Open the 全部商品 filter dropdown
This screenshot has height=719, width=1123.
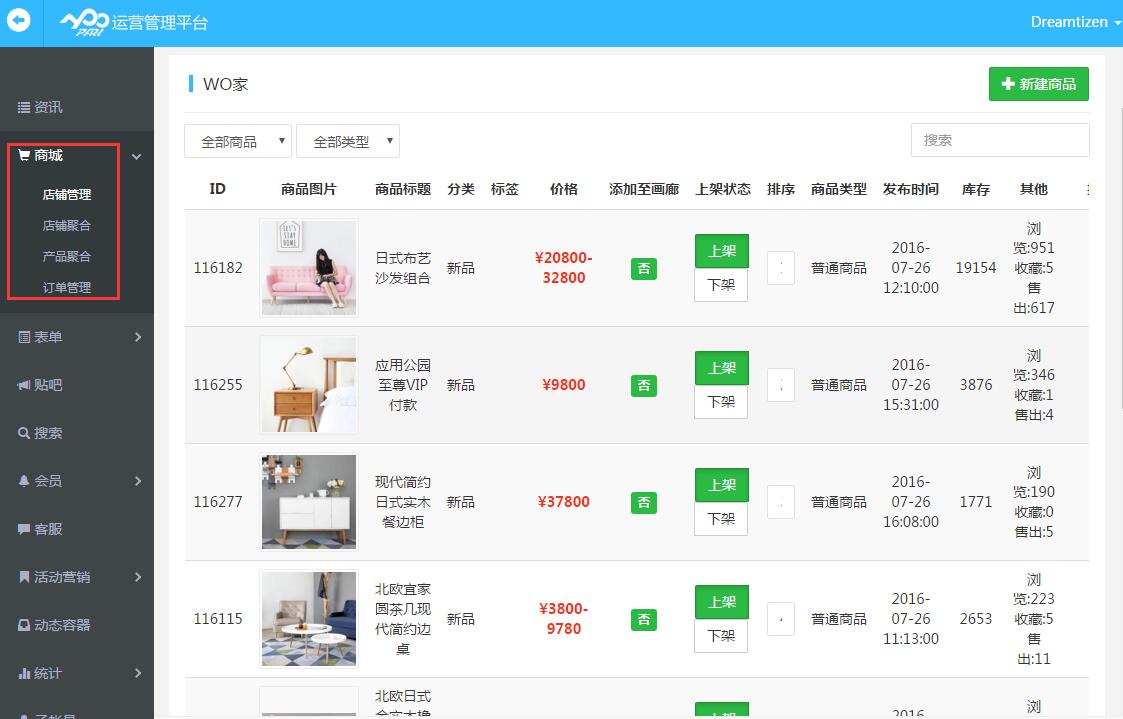(238, 141)
